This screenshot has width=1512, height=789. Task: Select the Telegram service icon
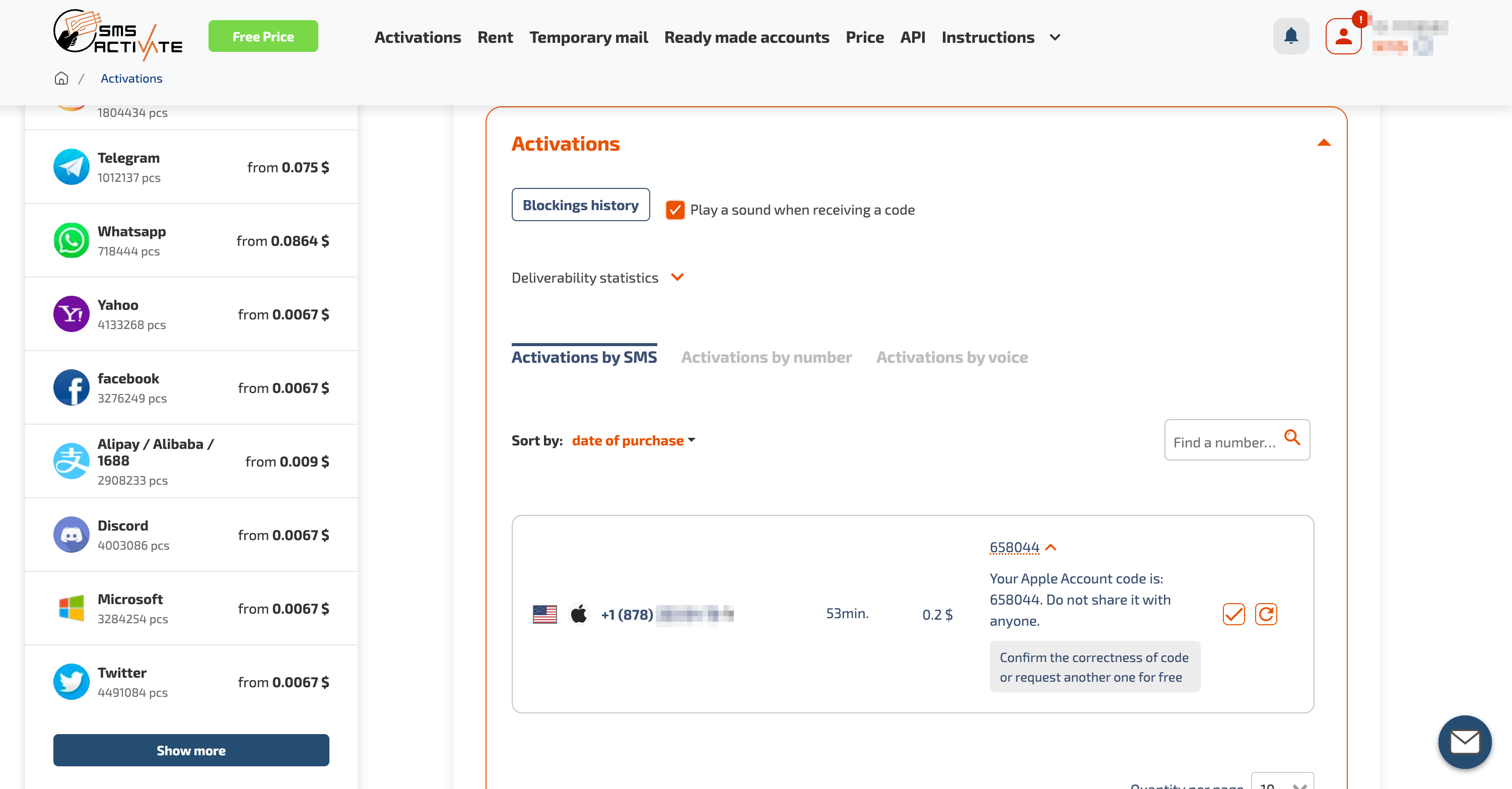[x=72, y=167]
